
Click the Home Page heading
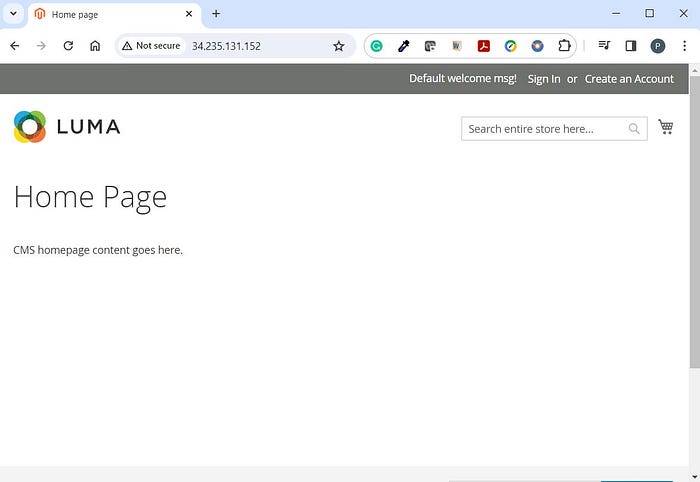[x=90, y=198]
